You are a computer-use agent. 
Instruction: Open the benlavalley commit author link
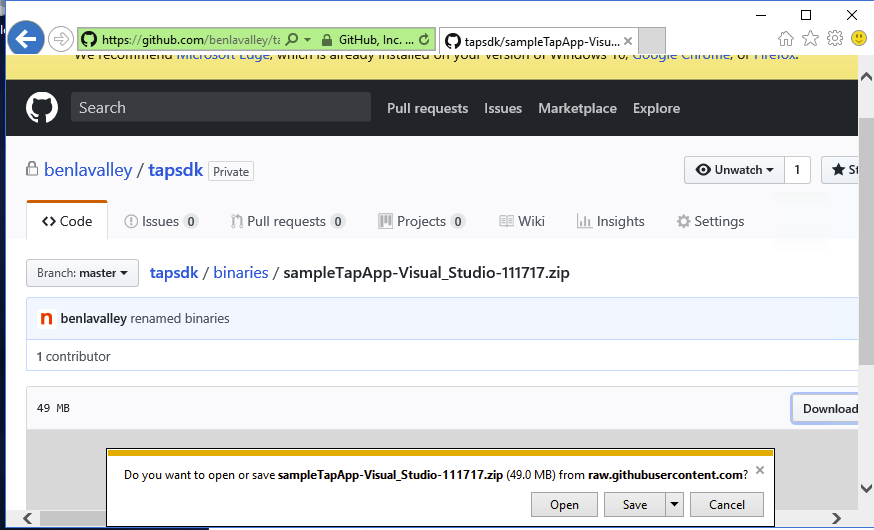coord(94,319)
